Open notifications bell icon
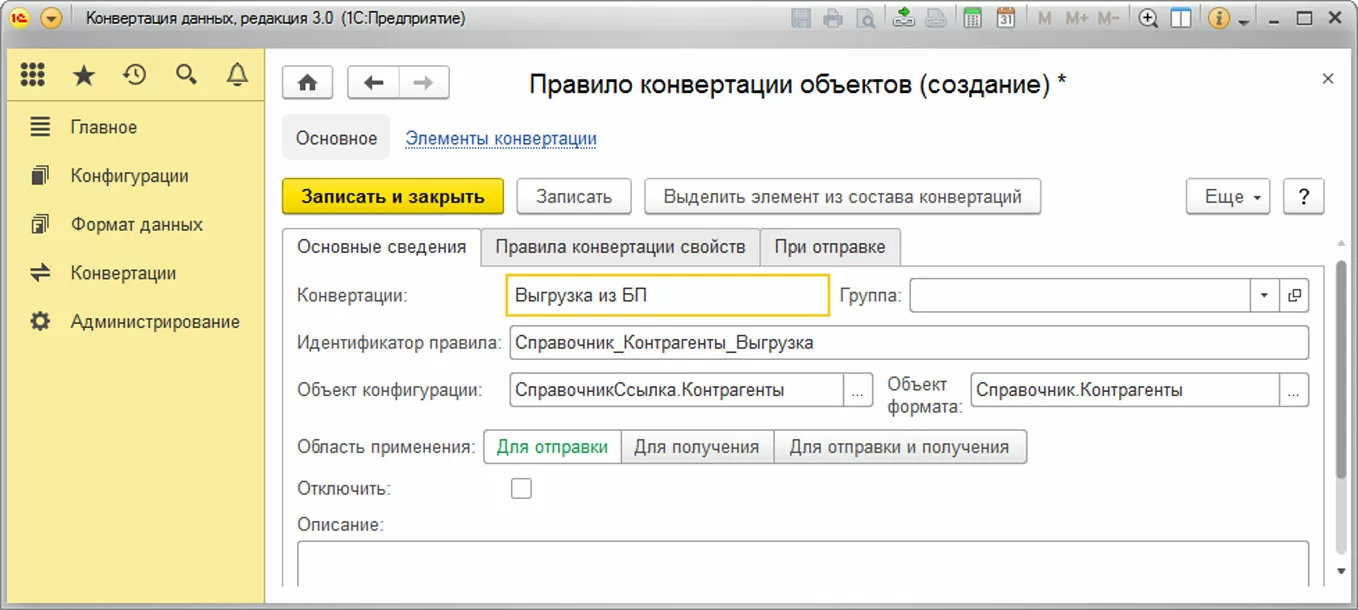1358x610 pixels. (x=237, y=75)
